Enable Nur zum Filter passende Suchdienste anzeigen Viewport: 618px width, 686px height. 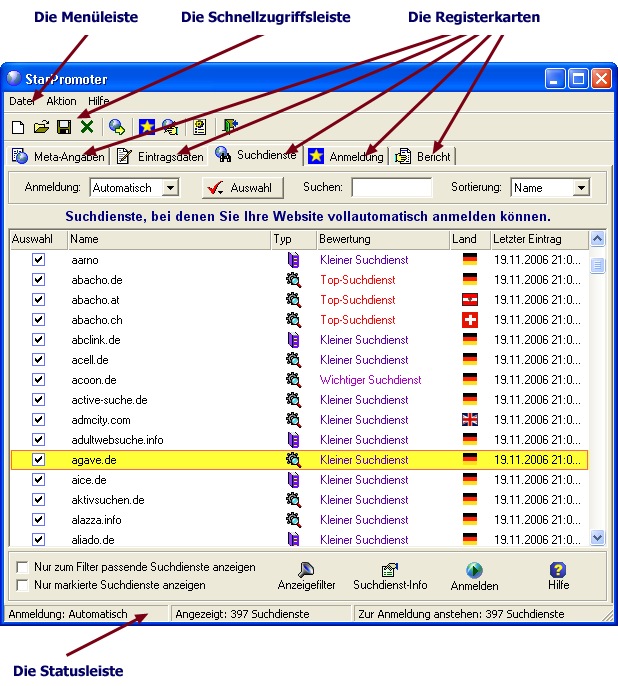pos(22,567)
